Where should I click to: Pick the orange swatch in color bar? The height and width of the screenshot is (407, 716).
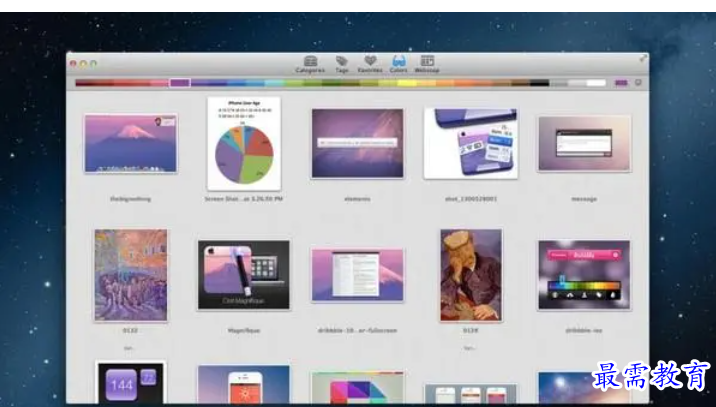(463, 83)
